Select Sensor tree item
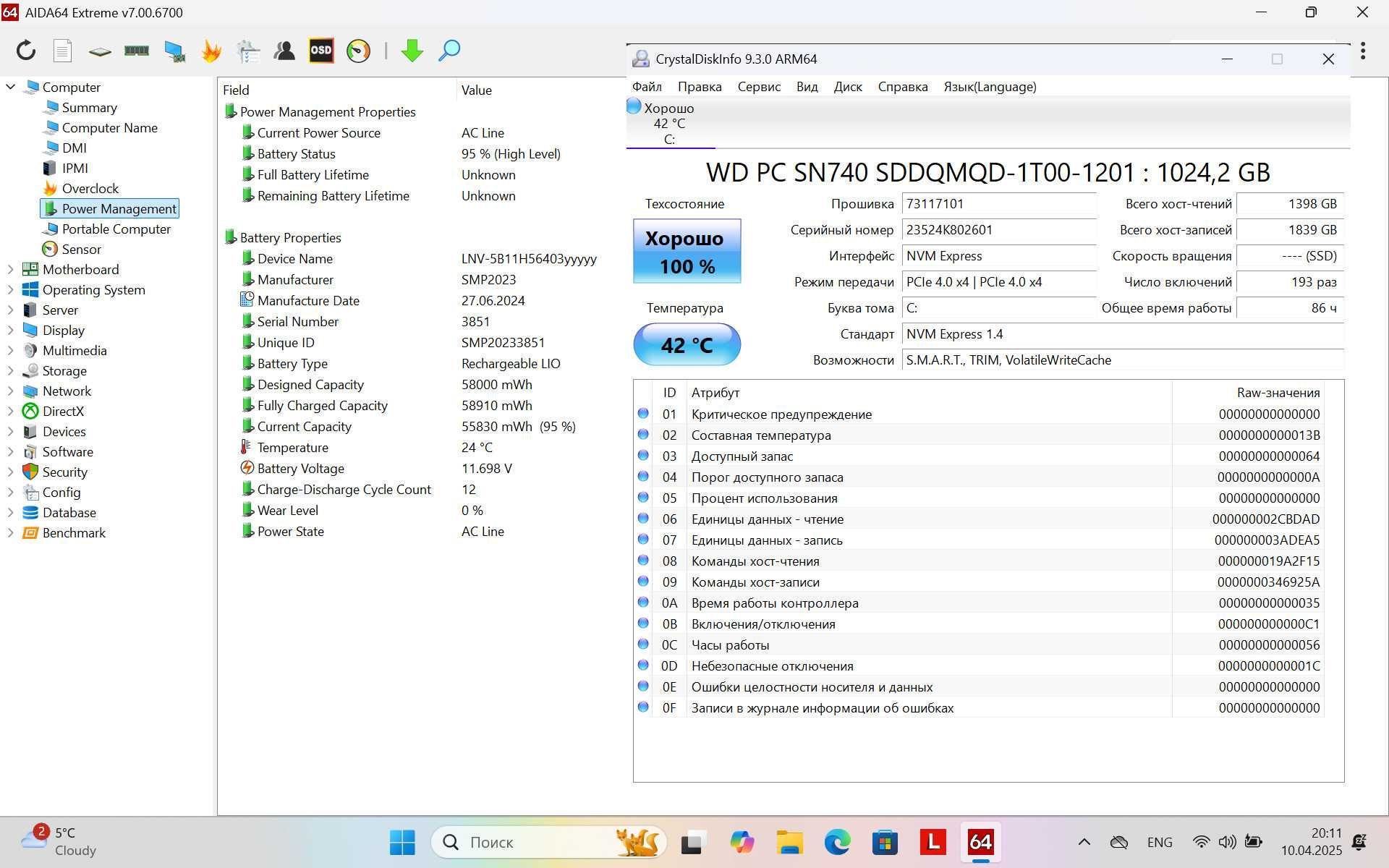The image size is (1389, 868). tap(81, 249)
